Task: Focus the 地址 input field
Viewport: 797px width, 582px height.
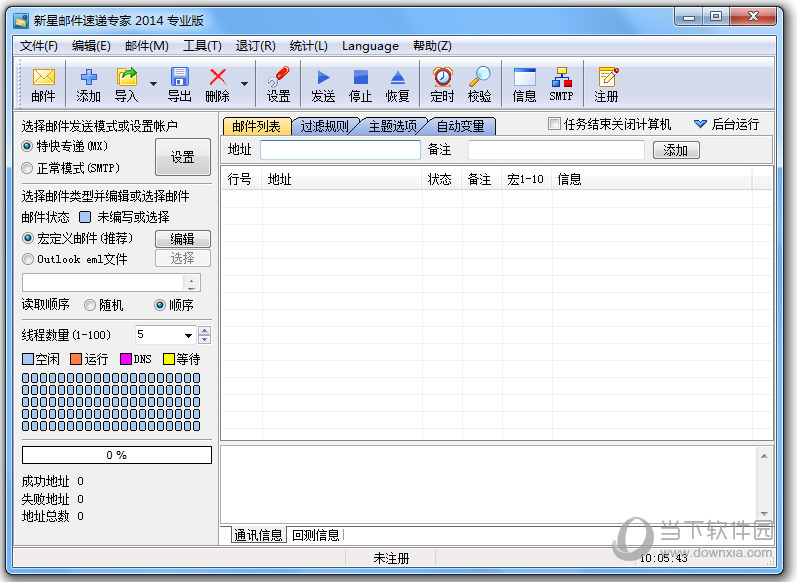Action: tap(340, 150)
